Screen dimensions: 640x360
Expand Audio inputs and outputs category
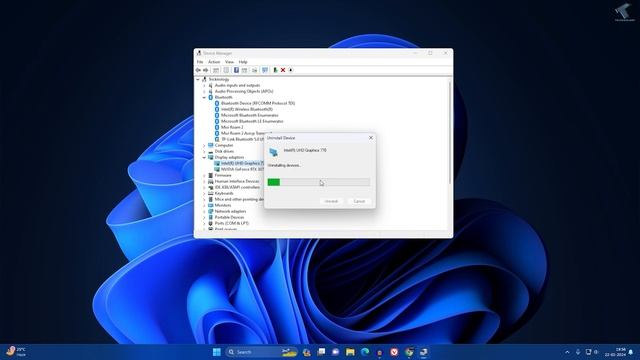(204, 86)
